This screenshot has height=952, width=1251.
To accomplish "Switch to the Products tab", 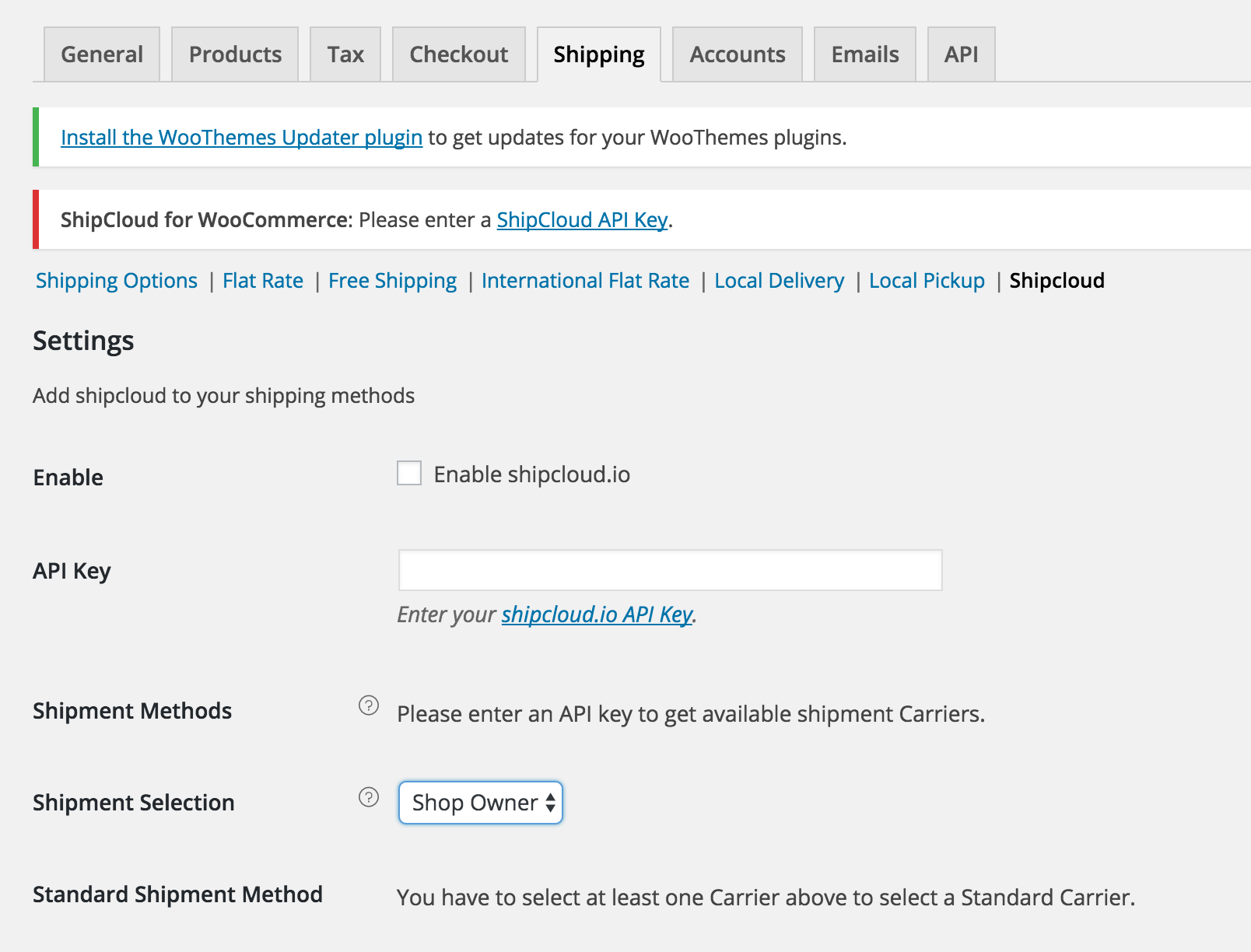I will (x=235, y=54).
